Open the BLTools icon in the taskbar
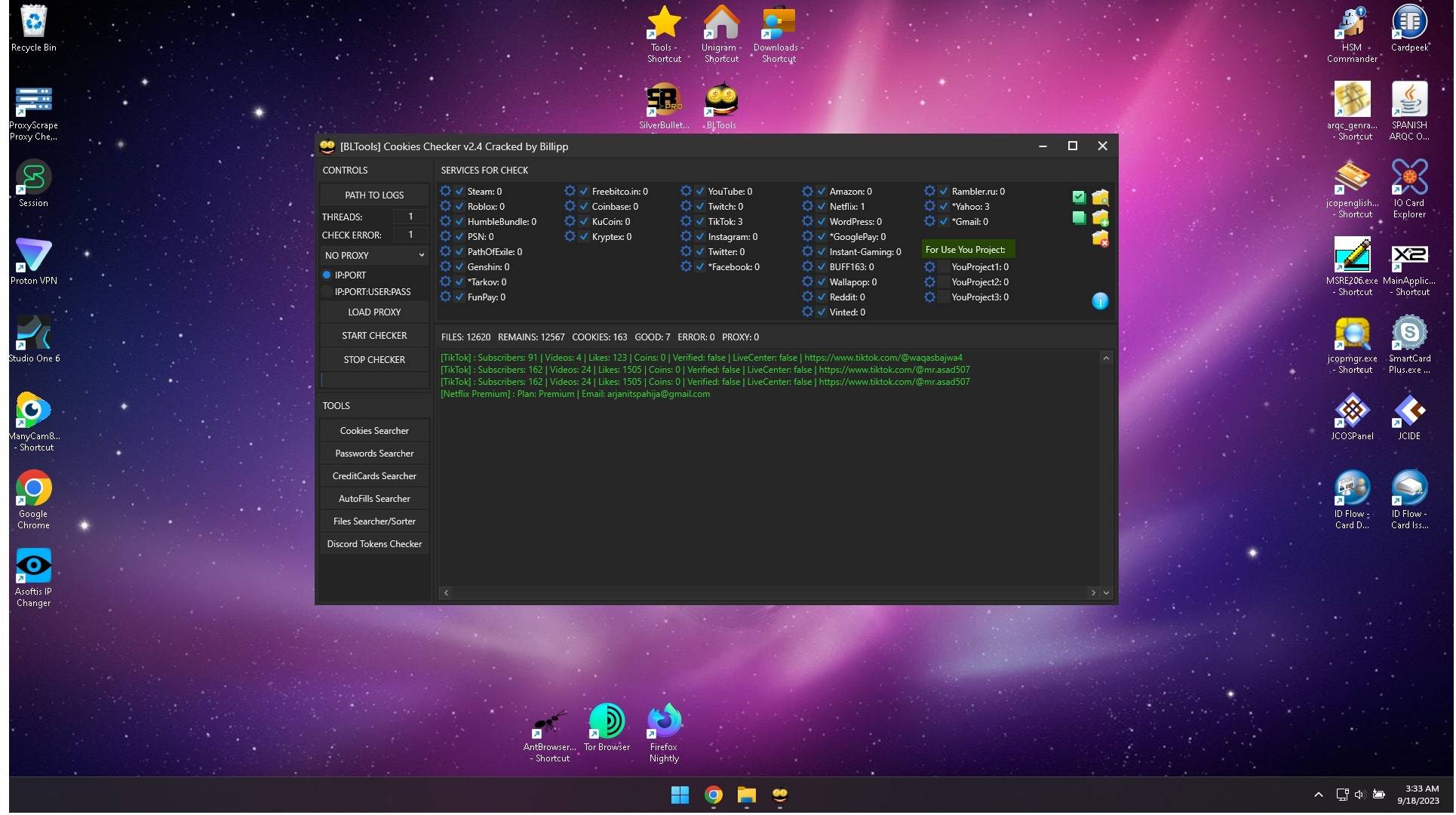This screenshot has width=1456, height=815. 779,795
